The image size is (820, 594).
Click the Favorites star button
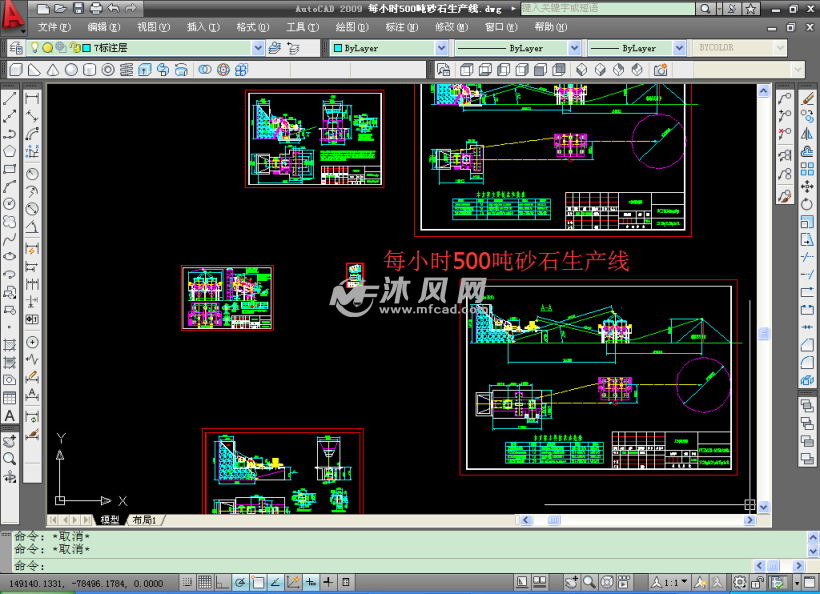[750, 8]
